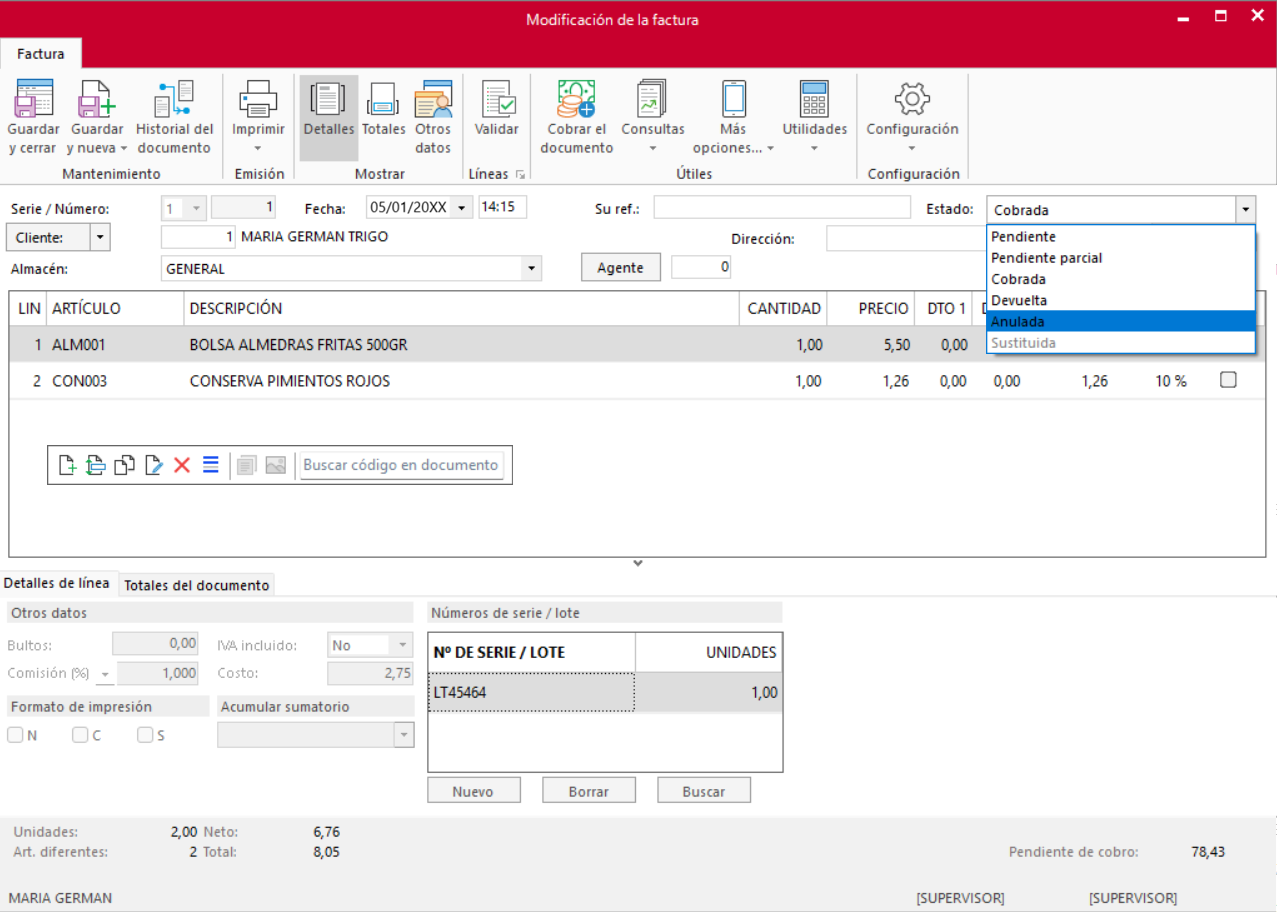The width and height of the screenshot is (1277, 914).
Task: Click red X delete line icon
Action: (182, 465)
